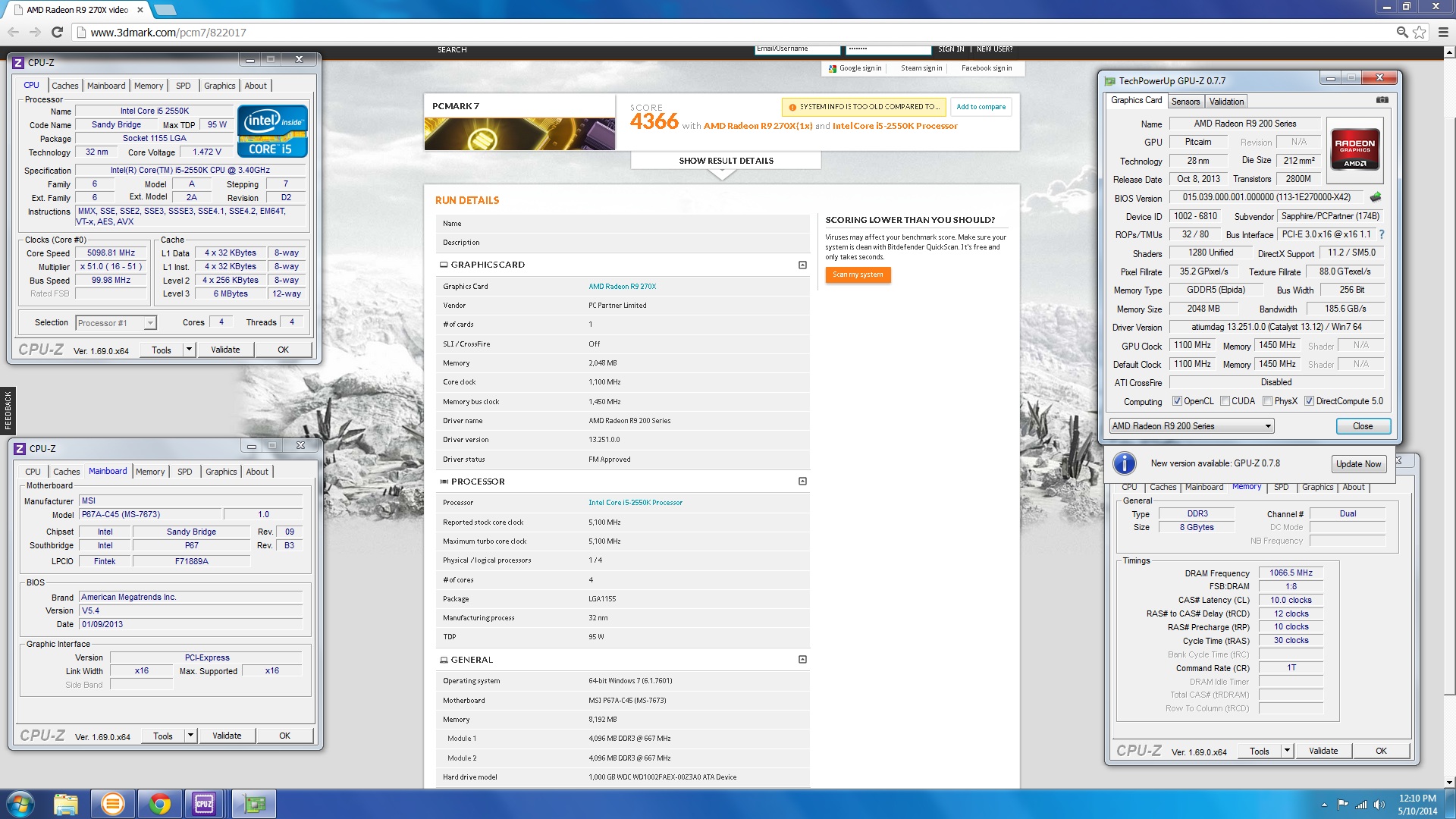Image resolution: width=1456 pixels, height=819 pixels.
Task: Click the PCMark 7 banner thumbnail
Action: 519,133
